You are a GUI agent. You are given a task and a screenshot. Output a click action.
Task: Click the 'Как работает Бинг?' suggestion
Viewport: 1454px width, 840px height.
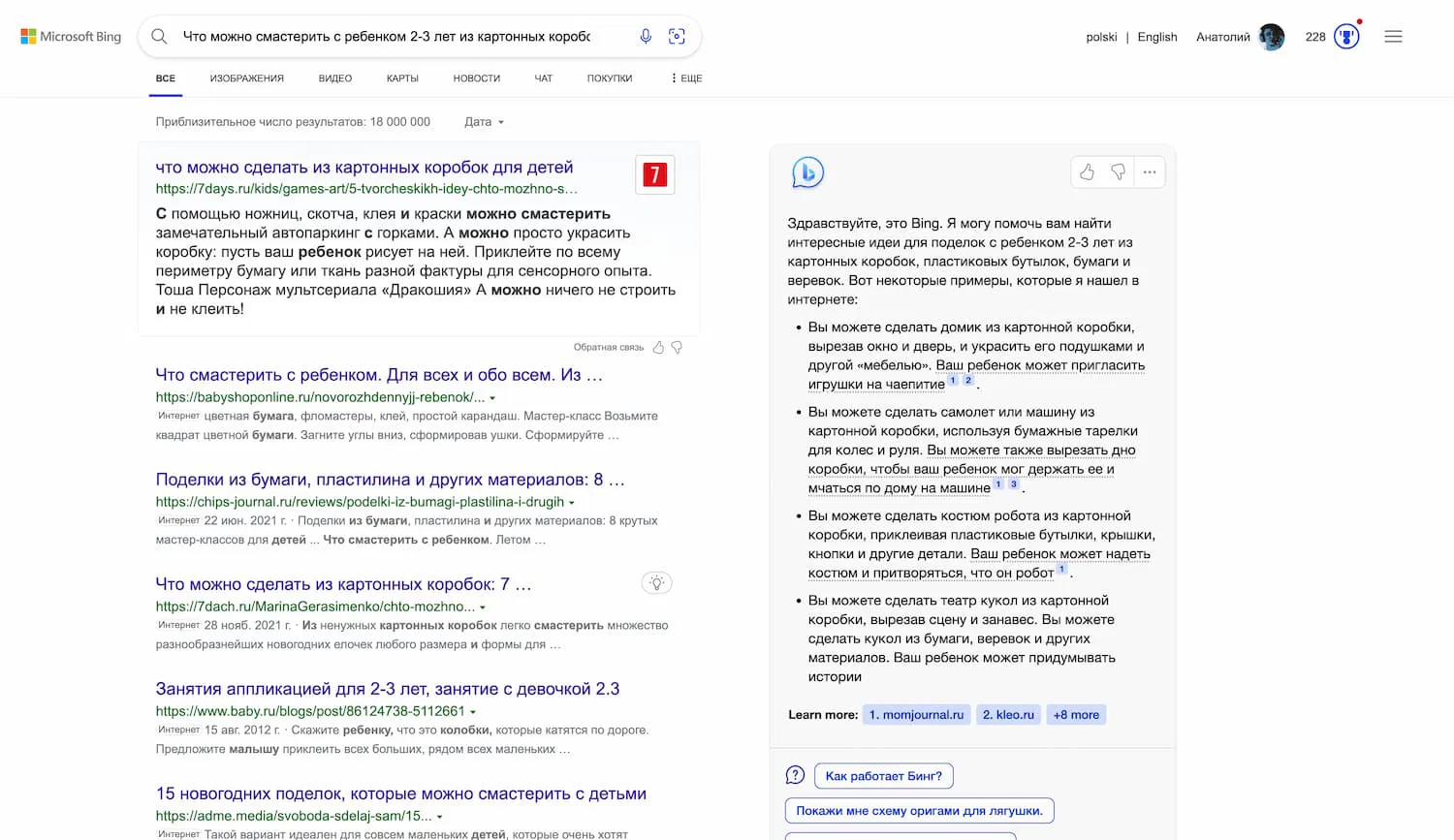pyautogui.click(x=884, y=776)
